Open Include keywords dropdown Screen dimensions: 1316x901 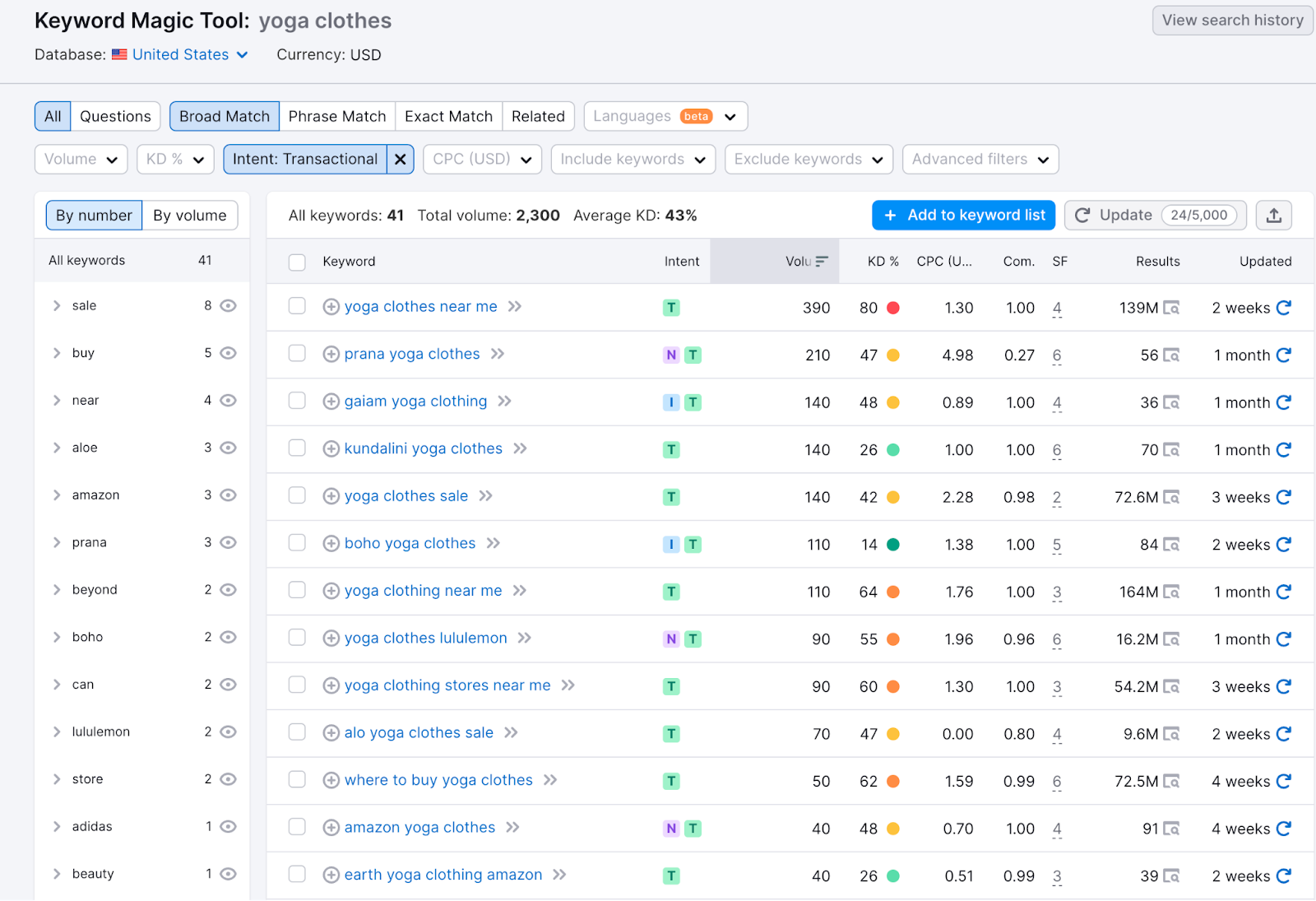633,160
